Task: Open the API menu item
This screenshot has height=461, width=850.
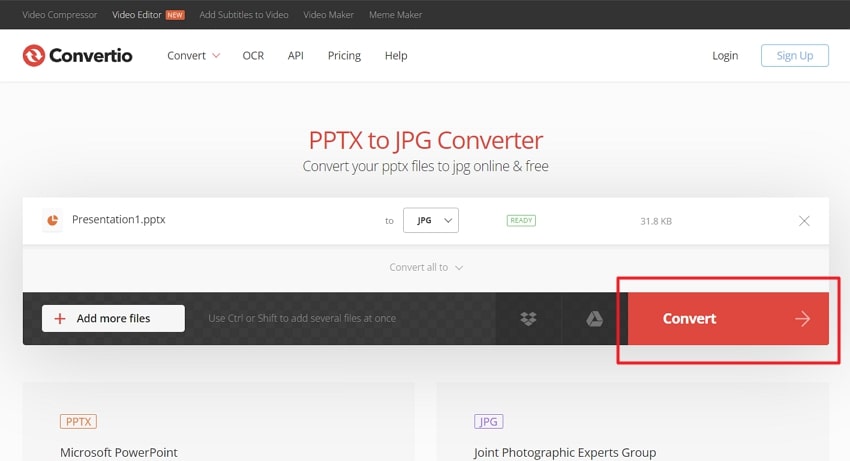Action: click(295, 55)
